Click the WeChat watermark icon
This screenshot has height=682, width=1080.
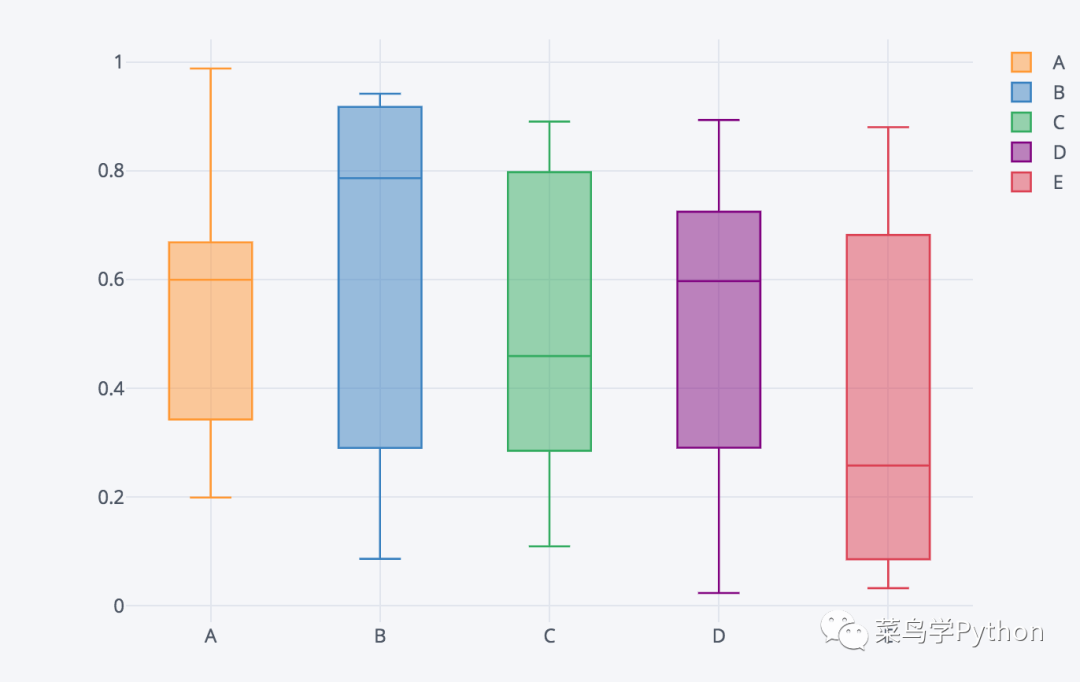pos(844,630)
